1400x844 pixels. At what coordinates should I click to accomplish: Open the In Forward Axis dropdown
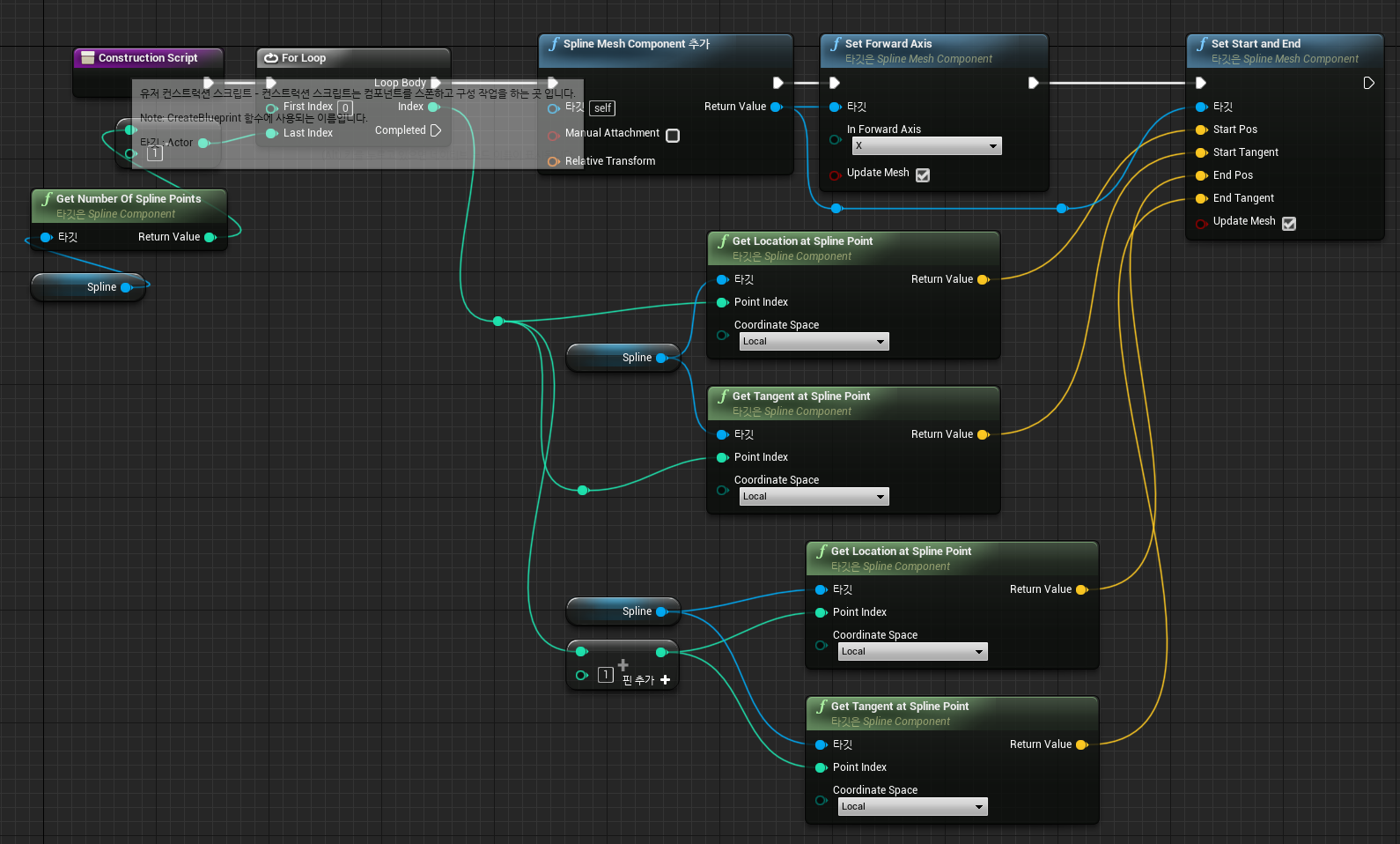tap(926, 146)
